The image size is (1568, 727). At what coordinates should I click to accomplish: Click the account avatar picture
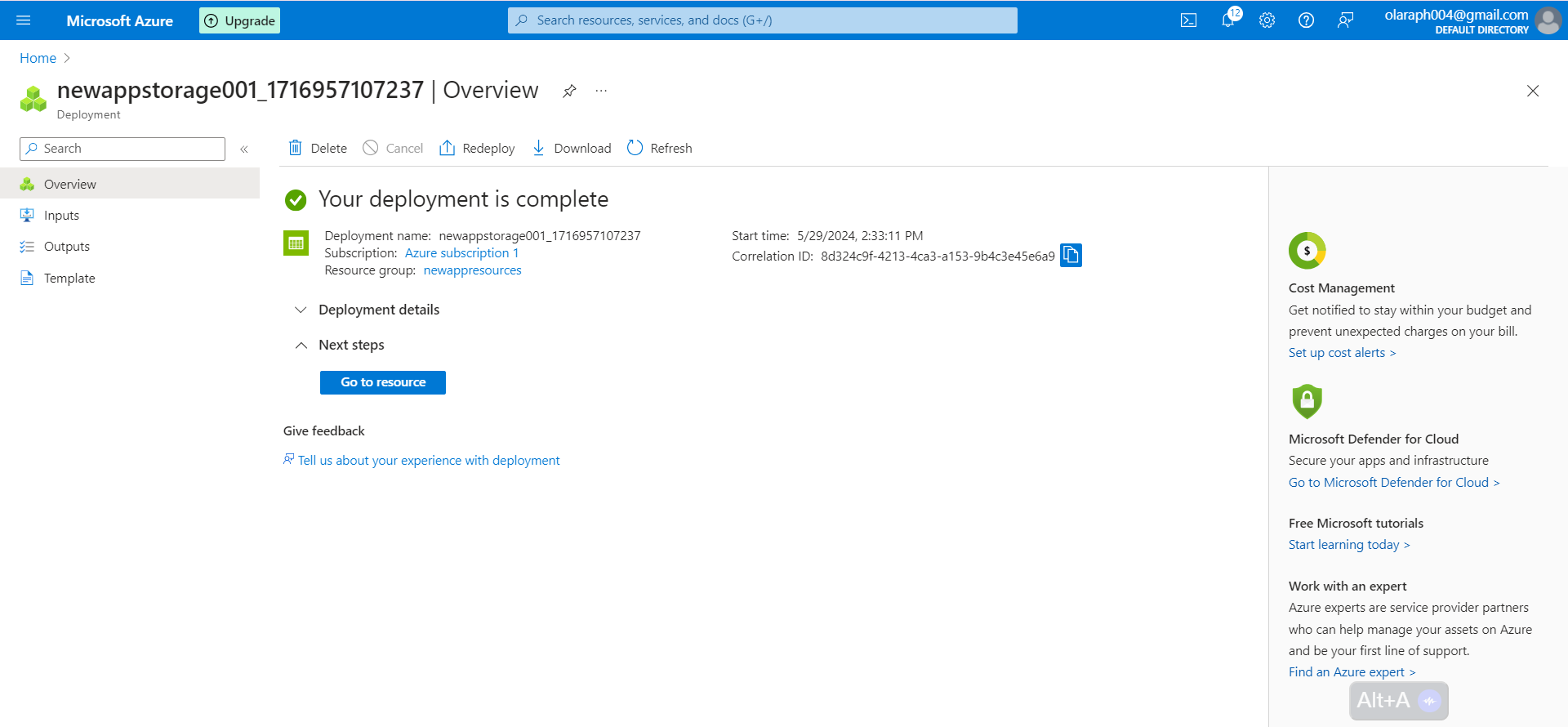pyautogui.click(x=1548, y=20)
